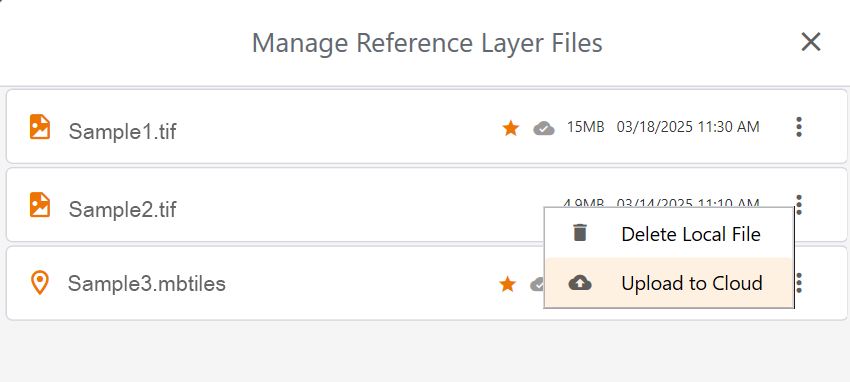Click the trash can icon in menu

[580, 233]
